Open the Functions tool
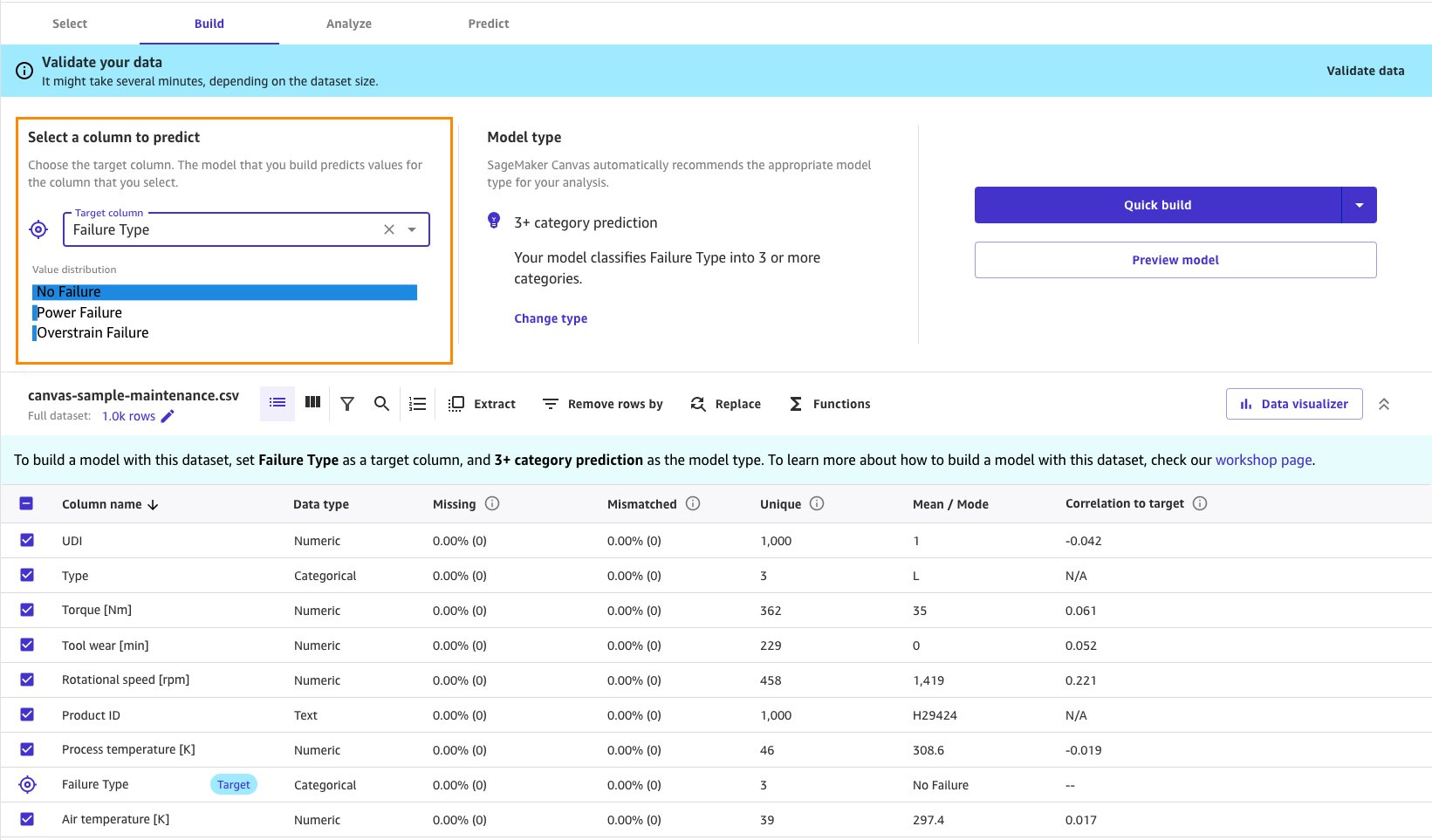The height and width of the screenshot is (840, 1432). (x=830, y=404)
